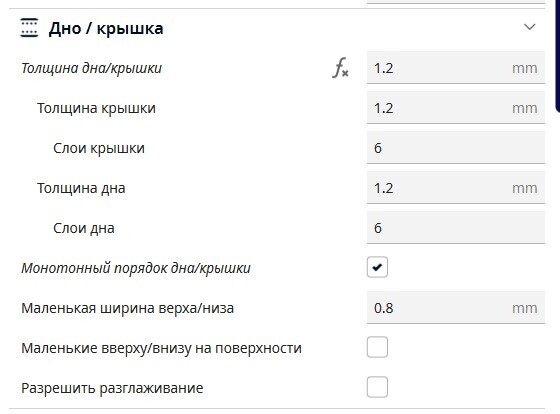560x414 pixels.
Task: Select the Слои крышки setting label
Action: tap(99, 148)
